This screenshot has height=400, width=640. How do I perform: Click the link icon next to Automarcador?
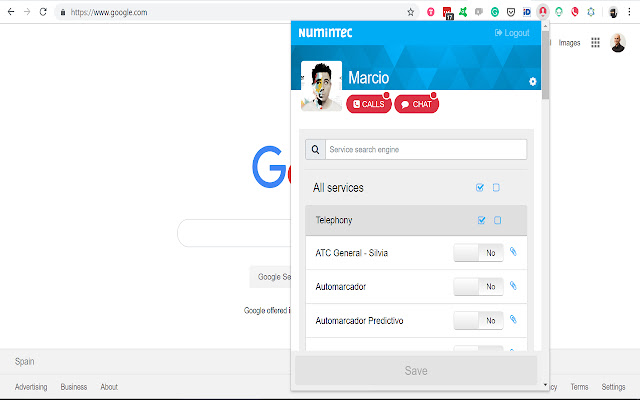[x=513, y=286]
